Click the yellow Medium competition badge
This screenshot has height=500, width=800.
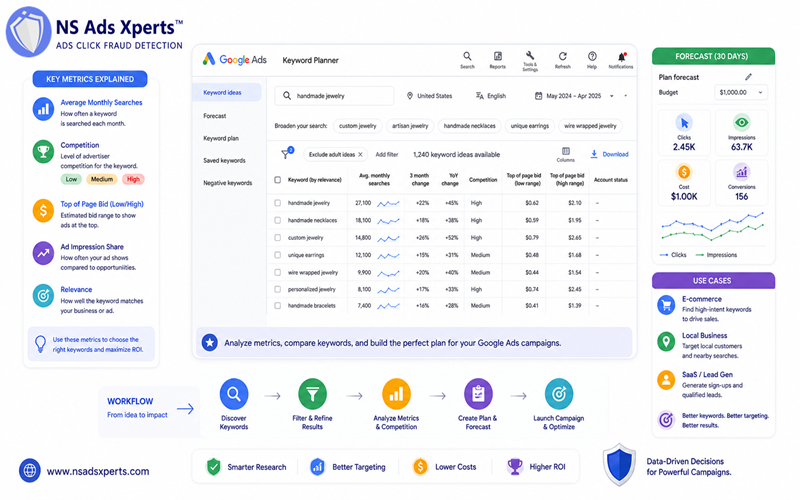click(102, 180)
